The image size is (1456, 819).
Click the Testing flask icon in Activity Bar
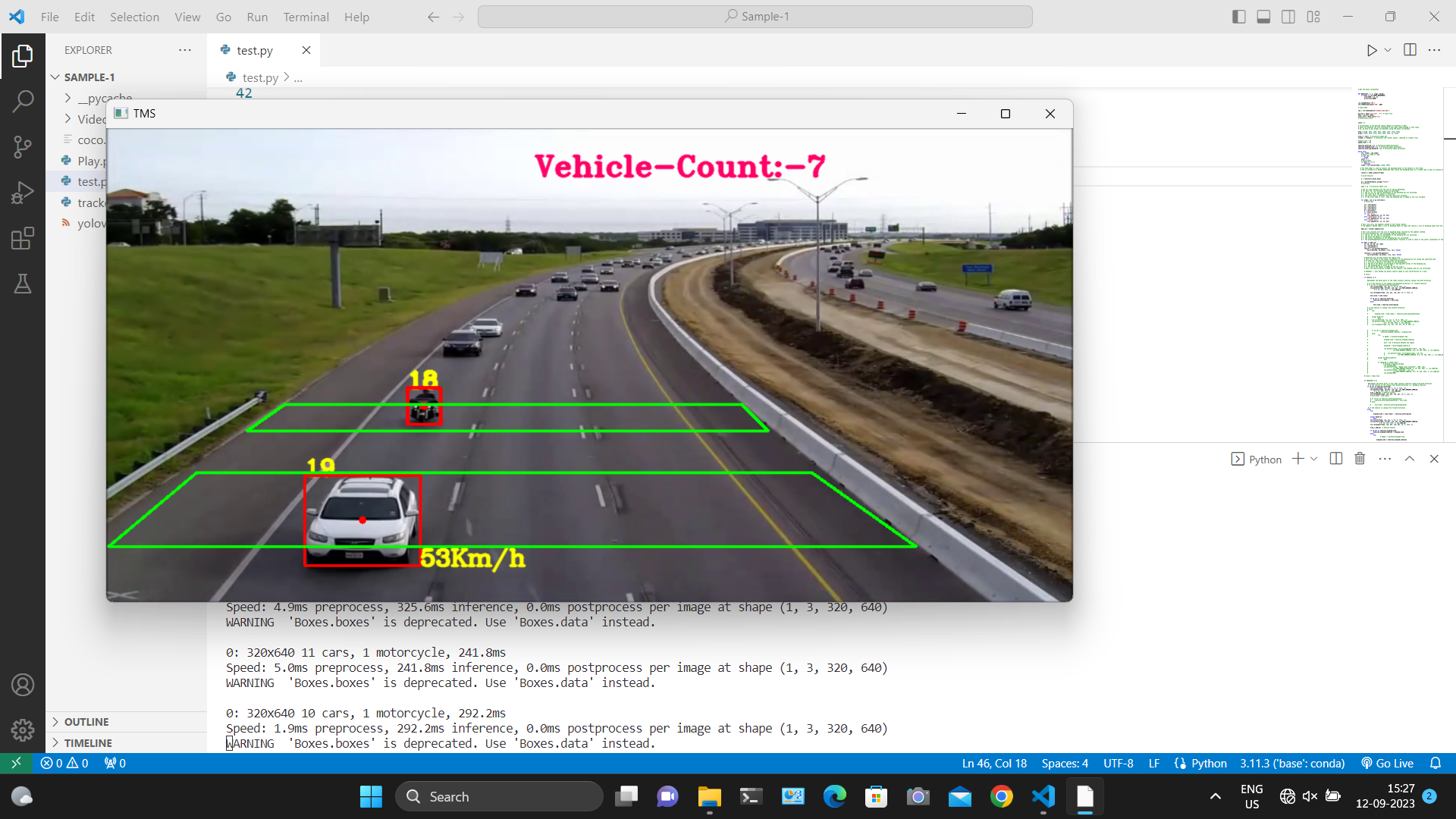pyautogui.click(x=23, y=284)
